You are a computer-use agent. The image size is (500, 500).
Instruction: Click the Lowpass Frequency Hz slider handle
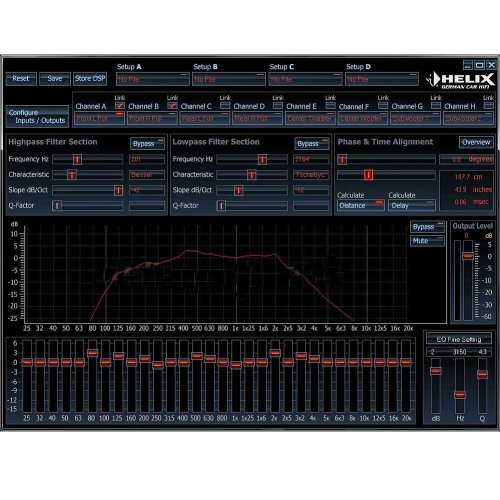click(x=262, y=159)
